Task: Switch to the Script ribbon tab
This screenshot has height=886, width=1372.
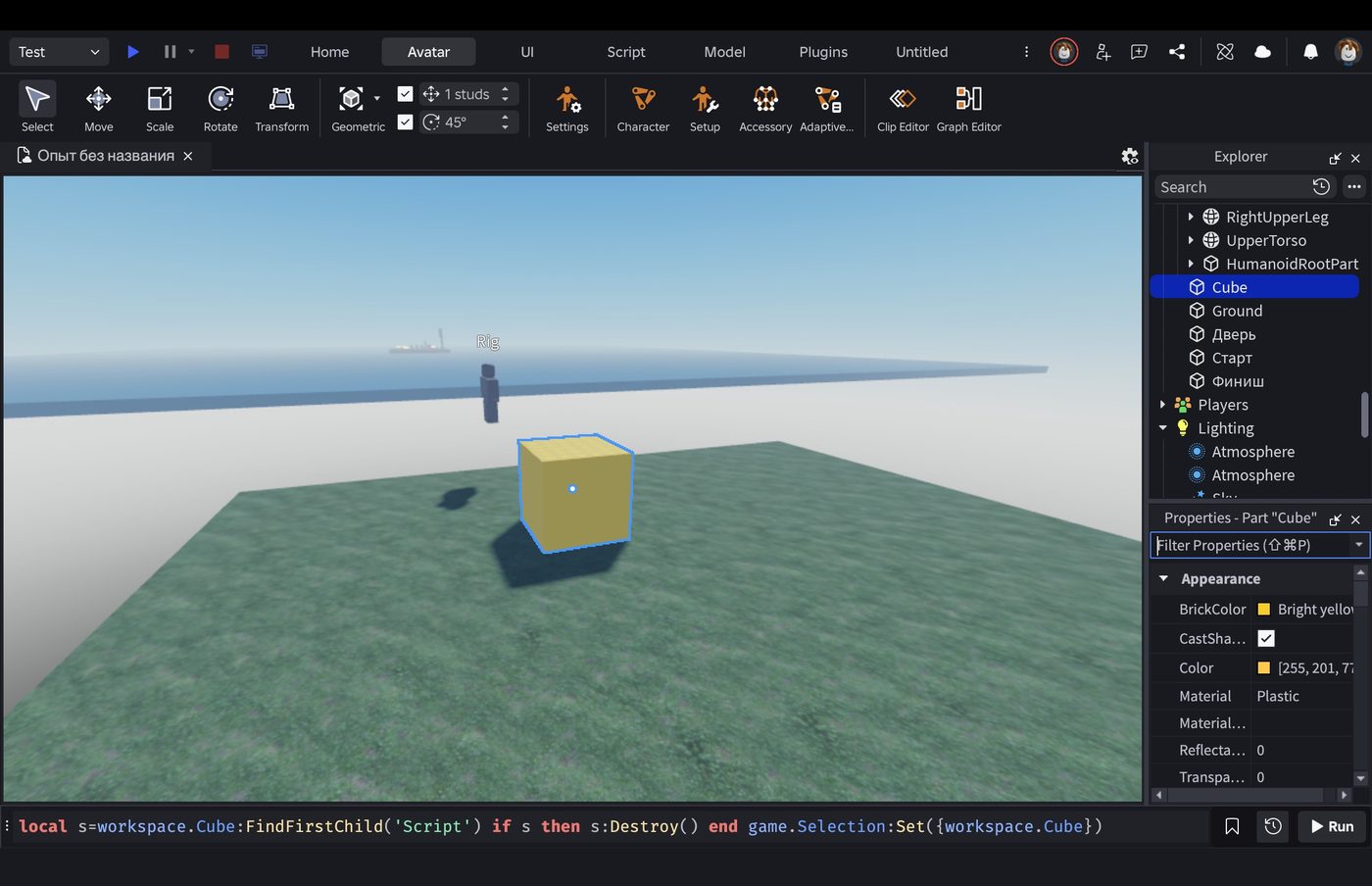Action: (625, 52)
